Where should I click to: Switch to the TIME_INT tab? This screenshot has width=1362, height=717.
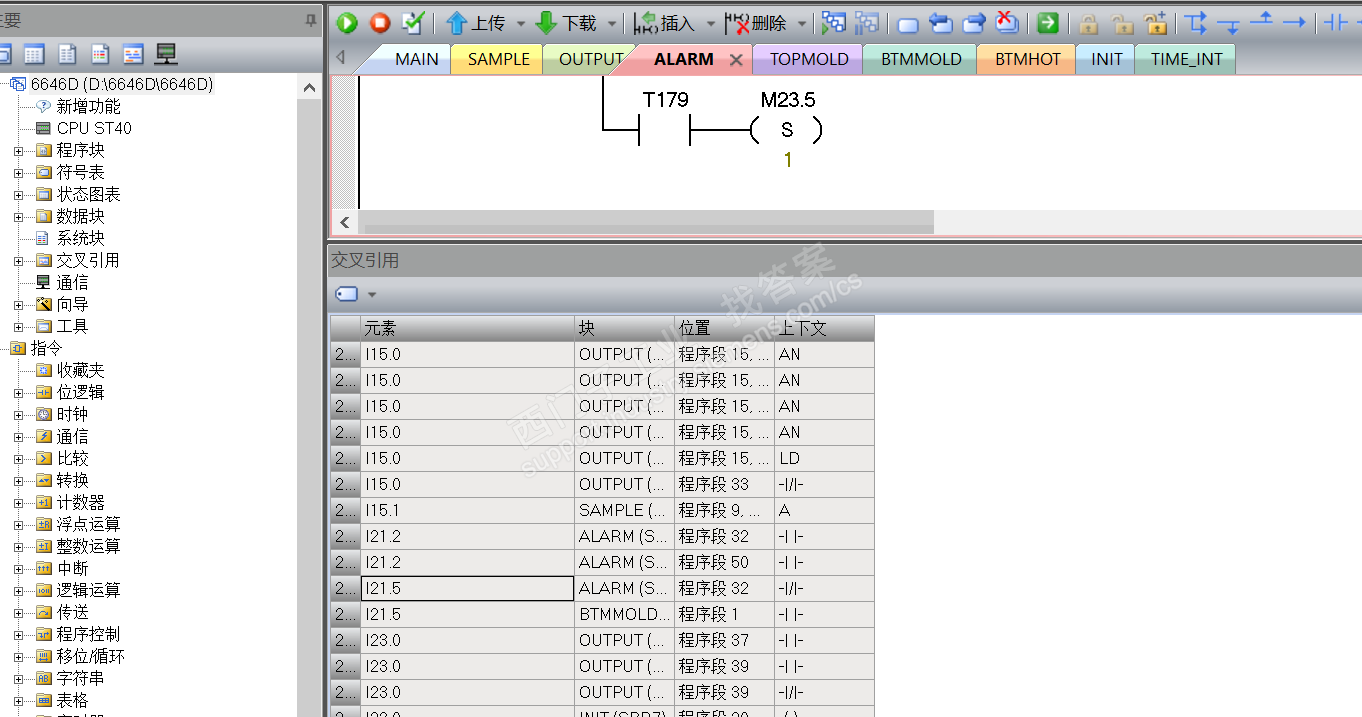pos(1186,59)
